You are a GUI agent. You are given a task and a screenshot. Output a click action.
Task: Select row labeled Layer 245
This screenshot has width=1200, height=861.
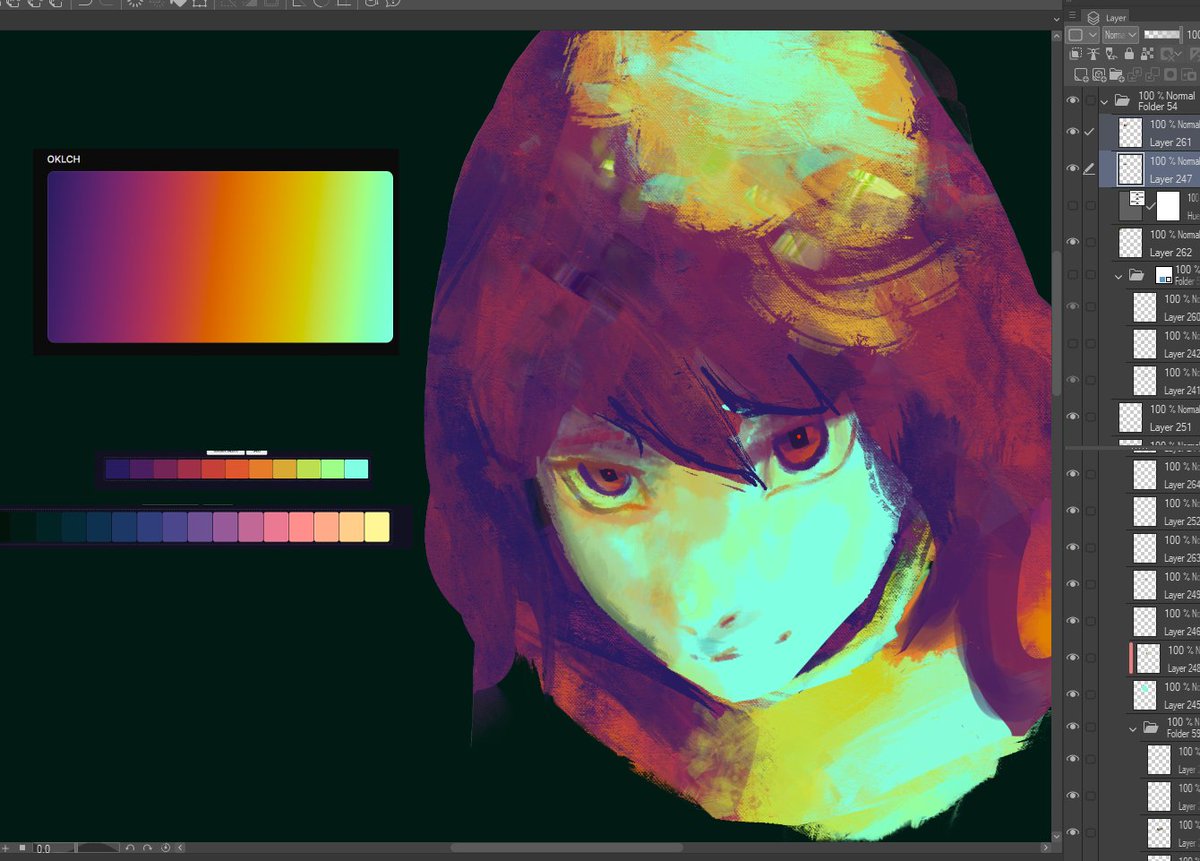point(1150,695)
